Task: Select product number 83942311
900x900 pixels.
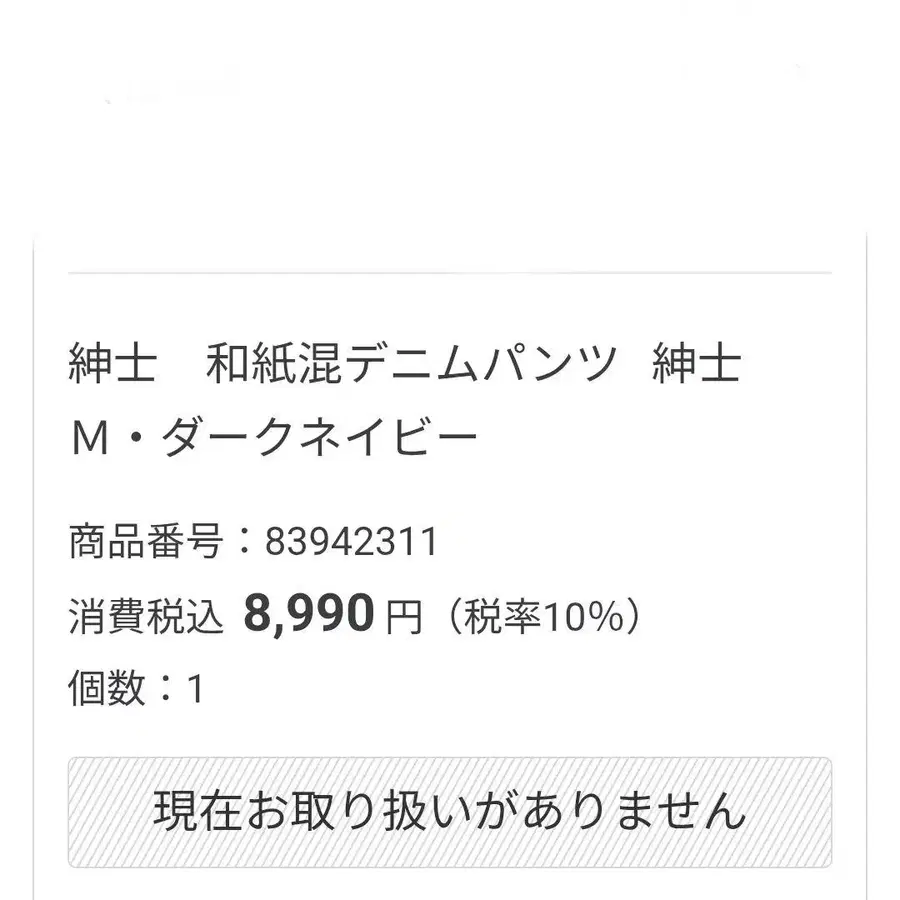Action: point(351,542)
